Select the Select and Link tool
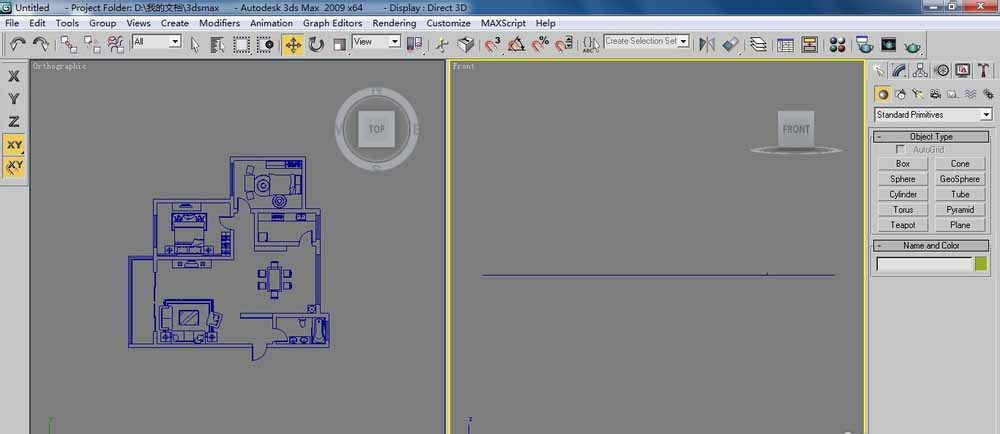The width and height of the screenshot is (1000, 434). pos(69,44)
